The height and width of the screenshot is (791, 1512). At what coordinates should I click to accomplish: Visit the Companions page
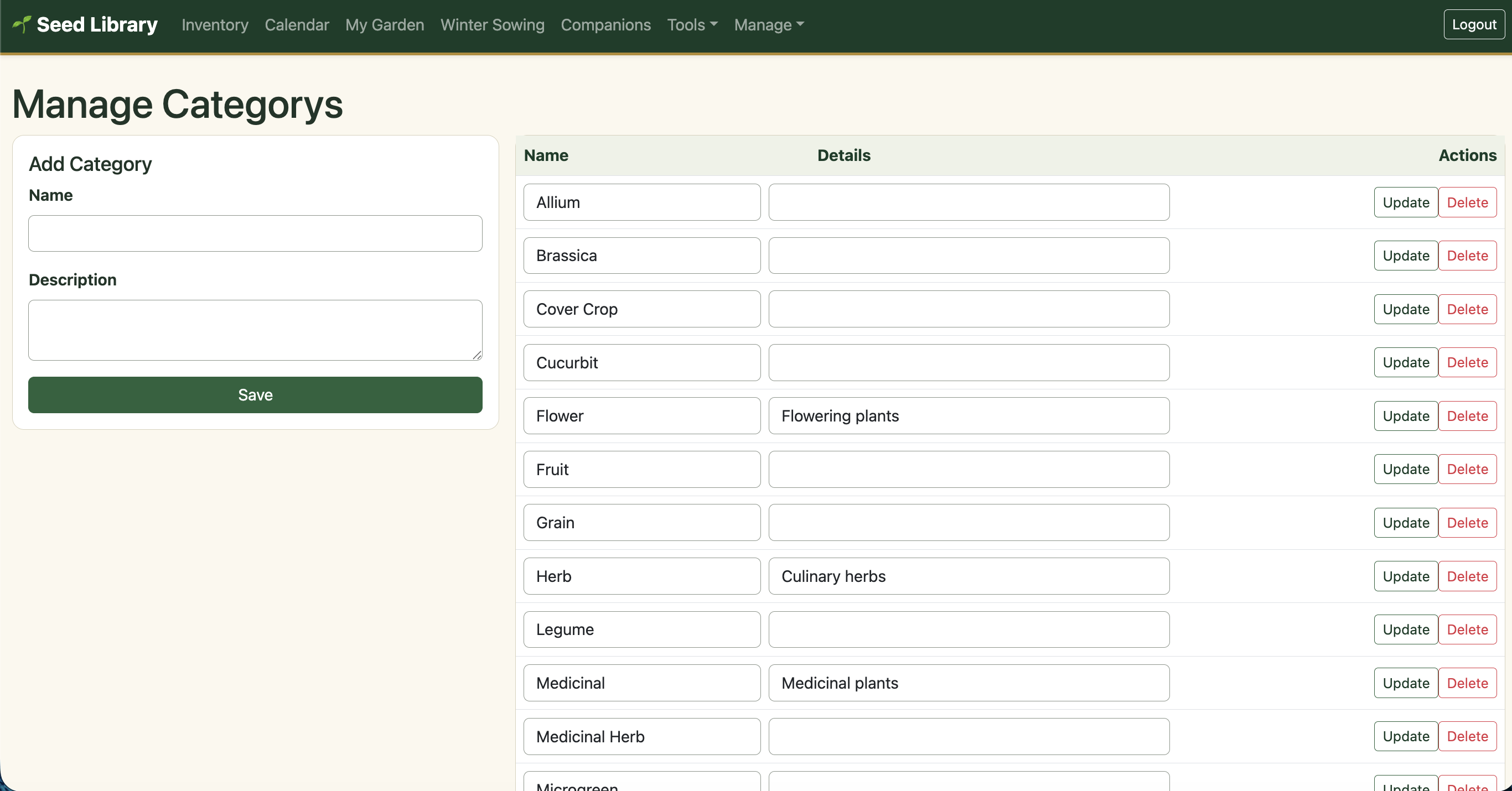pyautogui.click(x=605, y=25)
